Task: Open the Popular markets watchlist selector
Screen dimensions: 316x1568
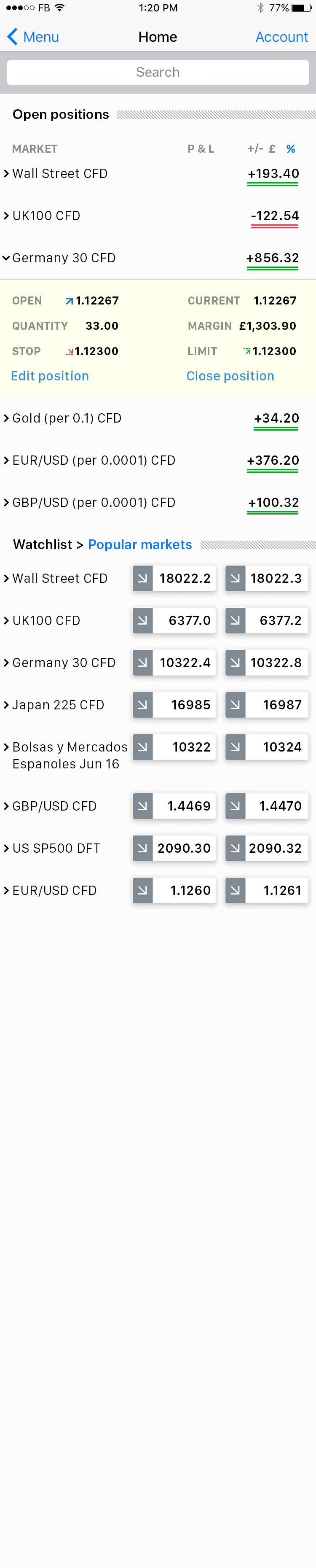Action: pyautogui.click(x=140, y=544)
